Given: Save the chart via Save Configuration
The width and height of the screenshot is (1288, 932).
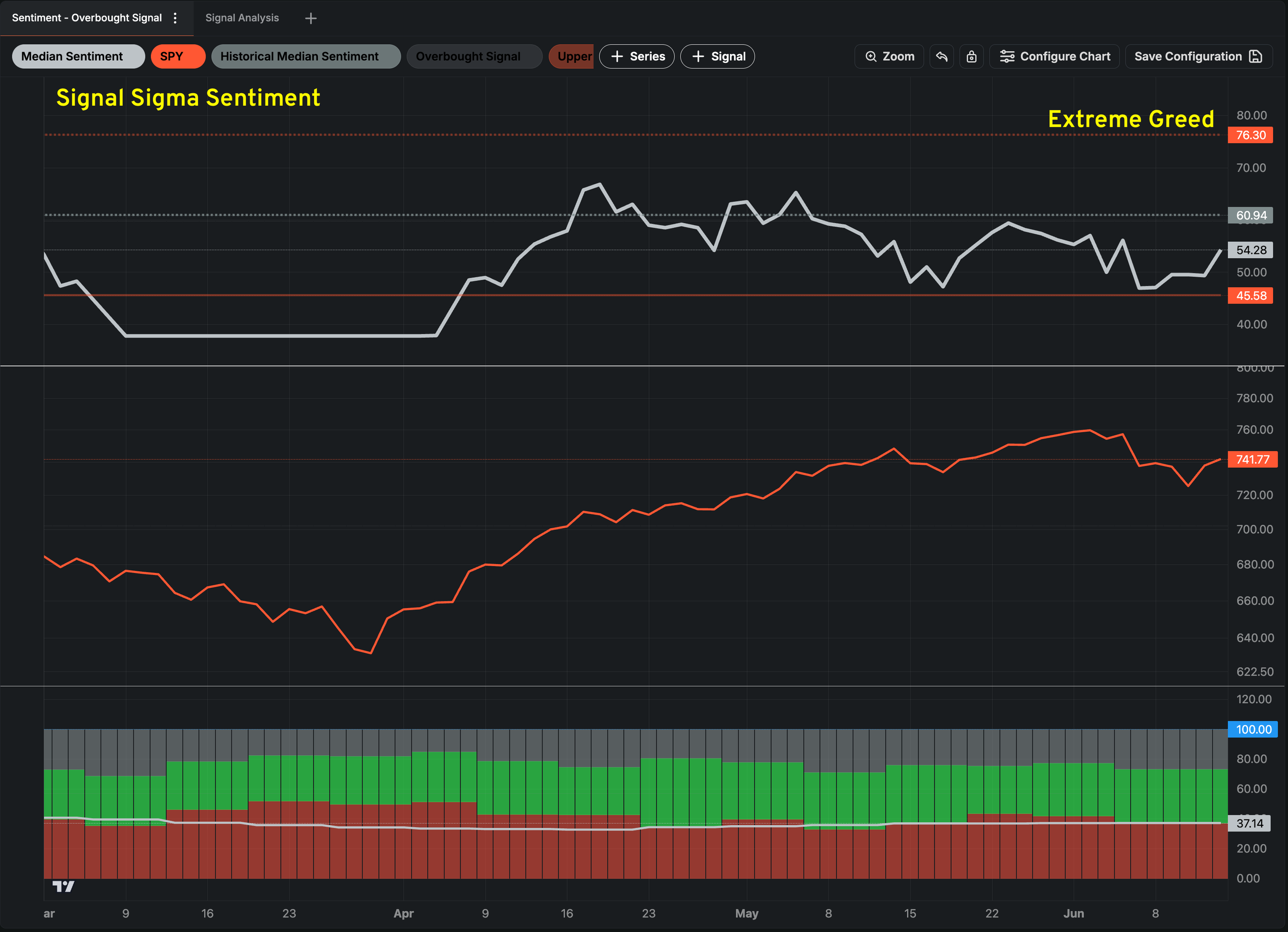Looking at the screenshot, I should pos(1199,56).
